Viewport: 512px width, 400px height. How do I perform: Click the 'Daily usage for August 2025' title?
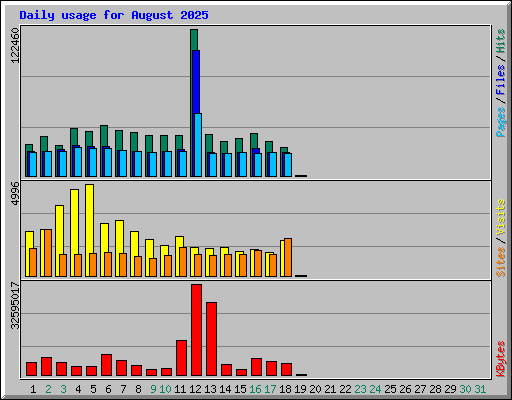[114, 15]
